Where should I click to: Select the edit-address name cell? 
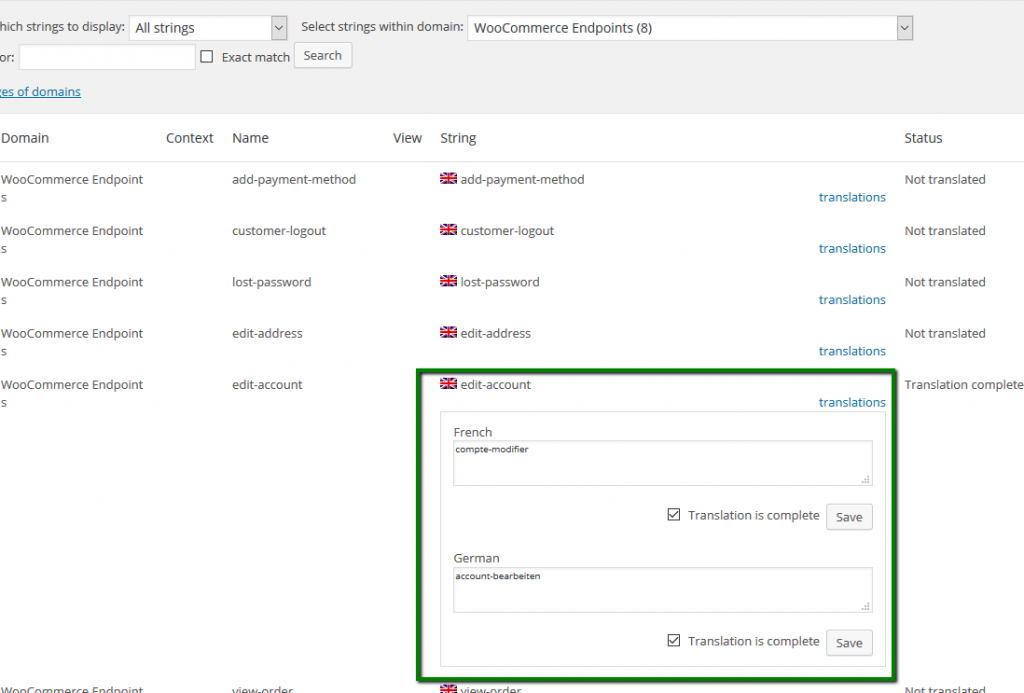click(x=267, y=333)
